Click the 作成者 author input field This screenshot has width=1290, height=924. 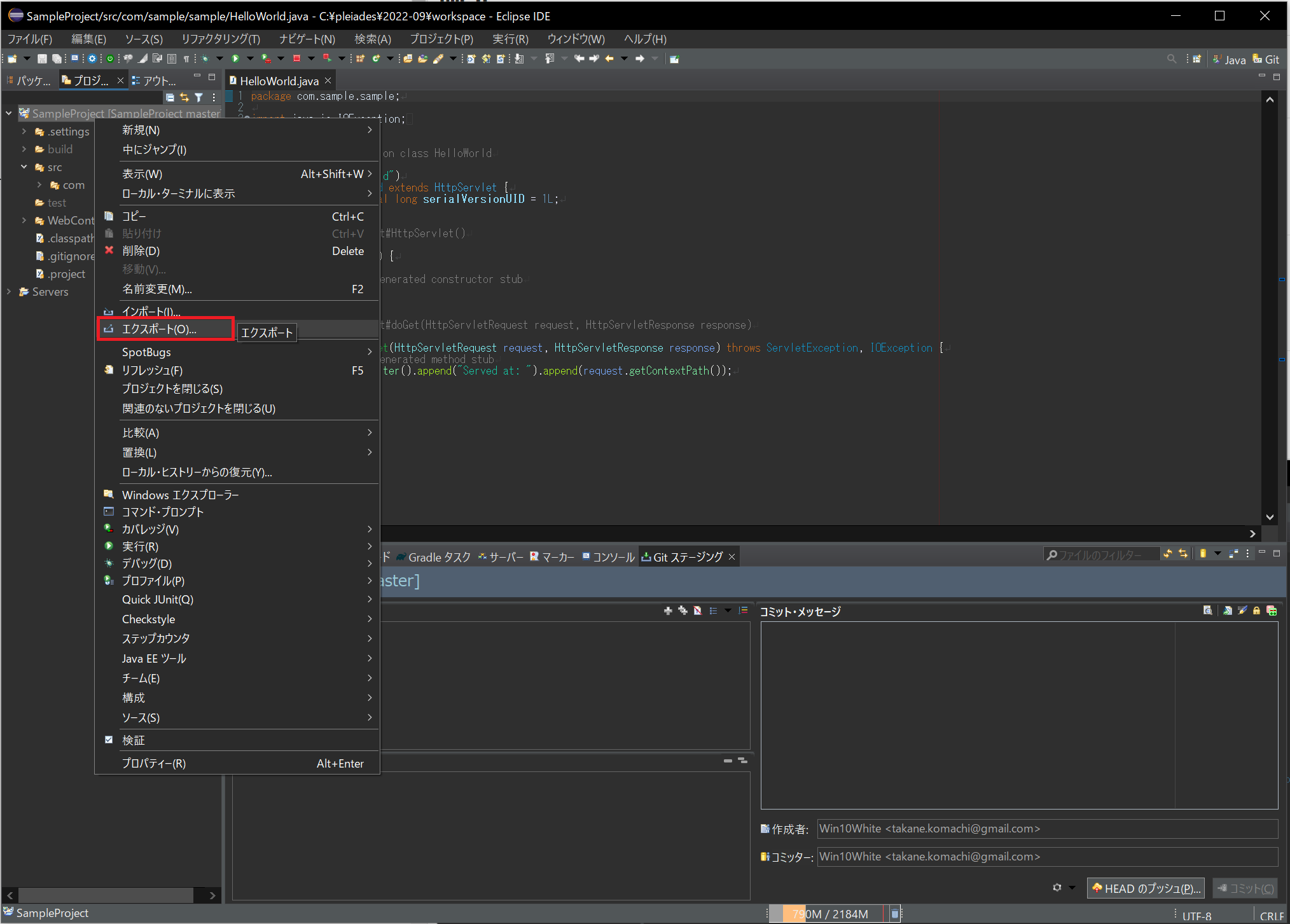[x=1046, y=829]
